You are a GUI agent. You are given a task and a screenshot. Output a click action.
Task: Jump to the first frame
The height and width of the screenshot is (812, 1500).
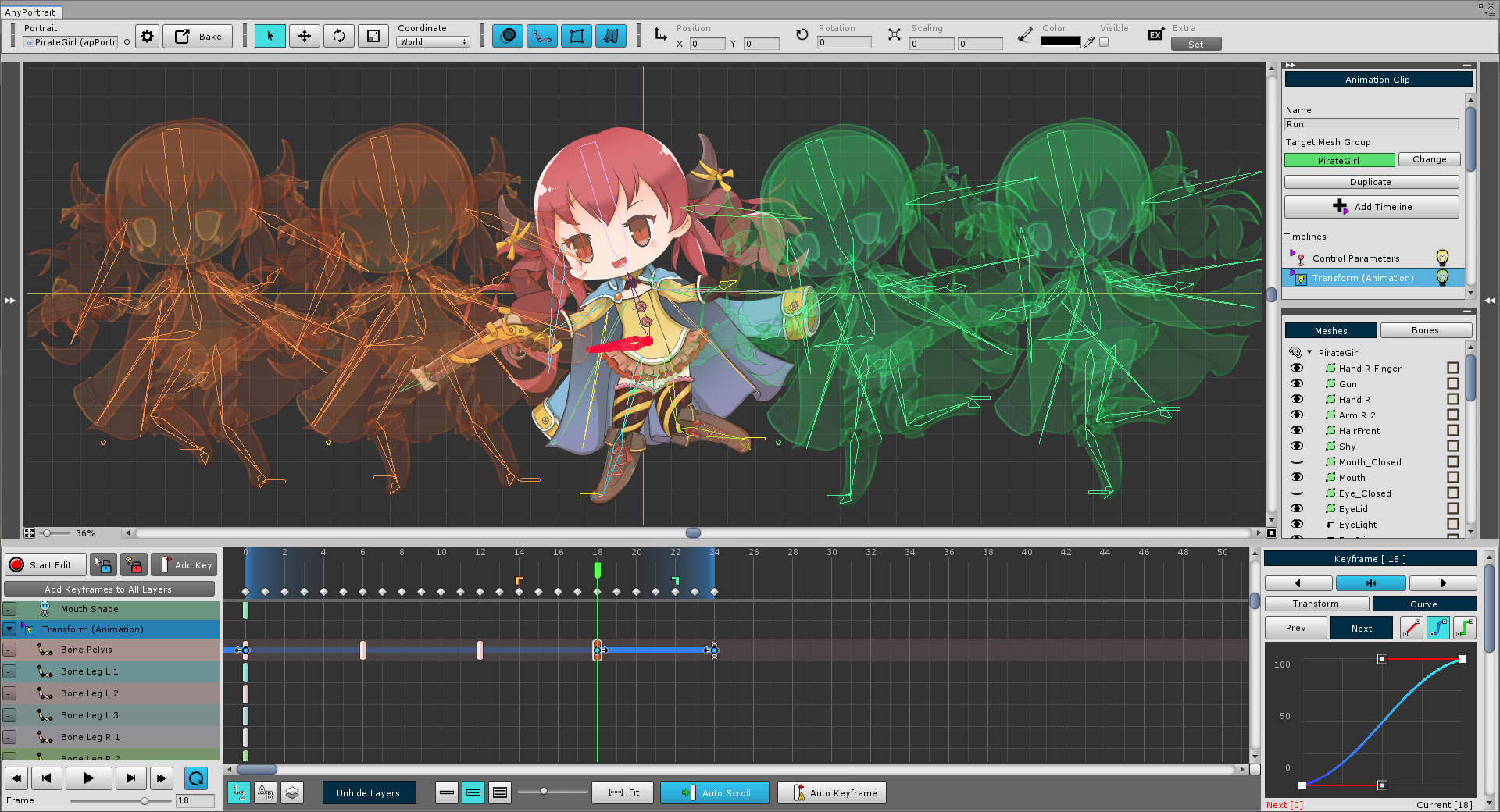[17, 778]
